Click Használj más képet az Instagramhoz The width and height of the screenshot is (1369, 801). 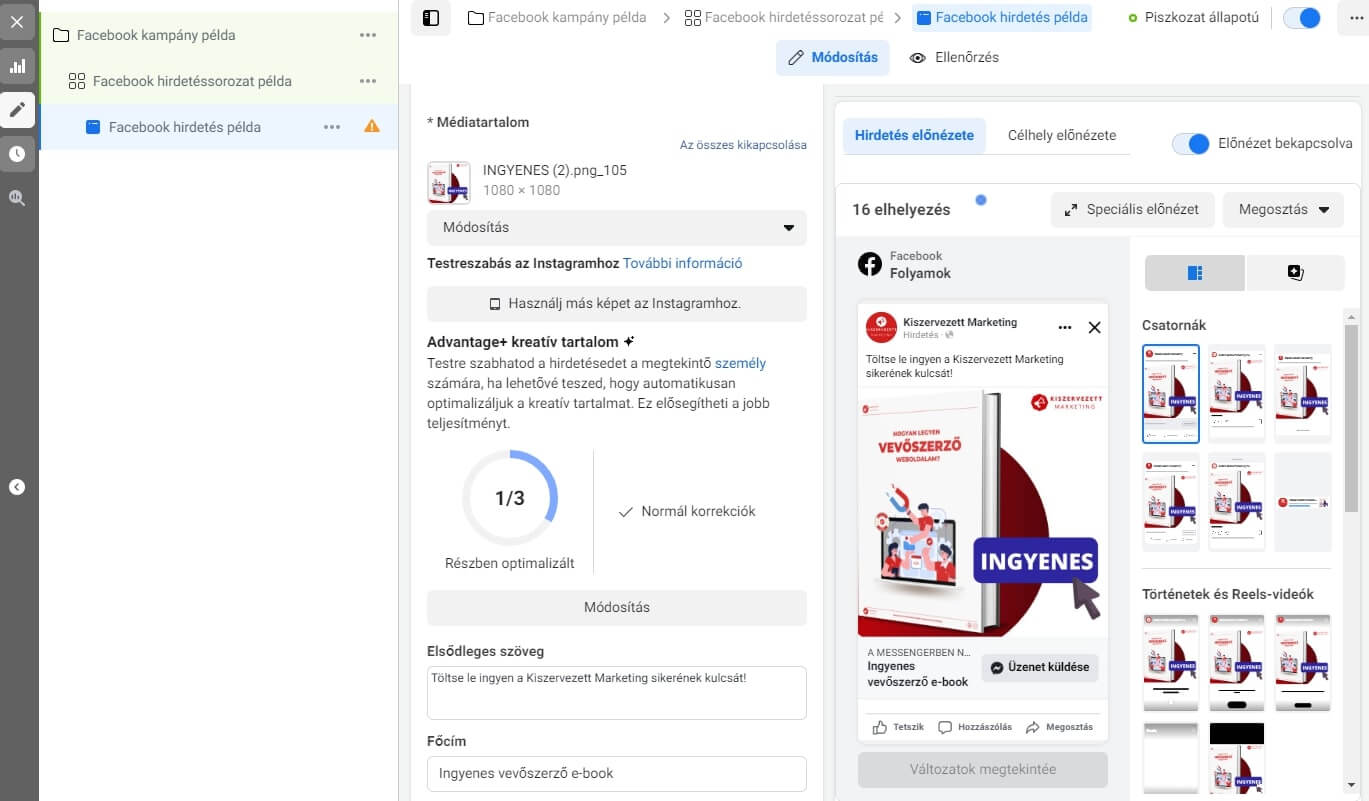pos(617,304)
